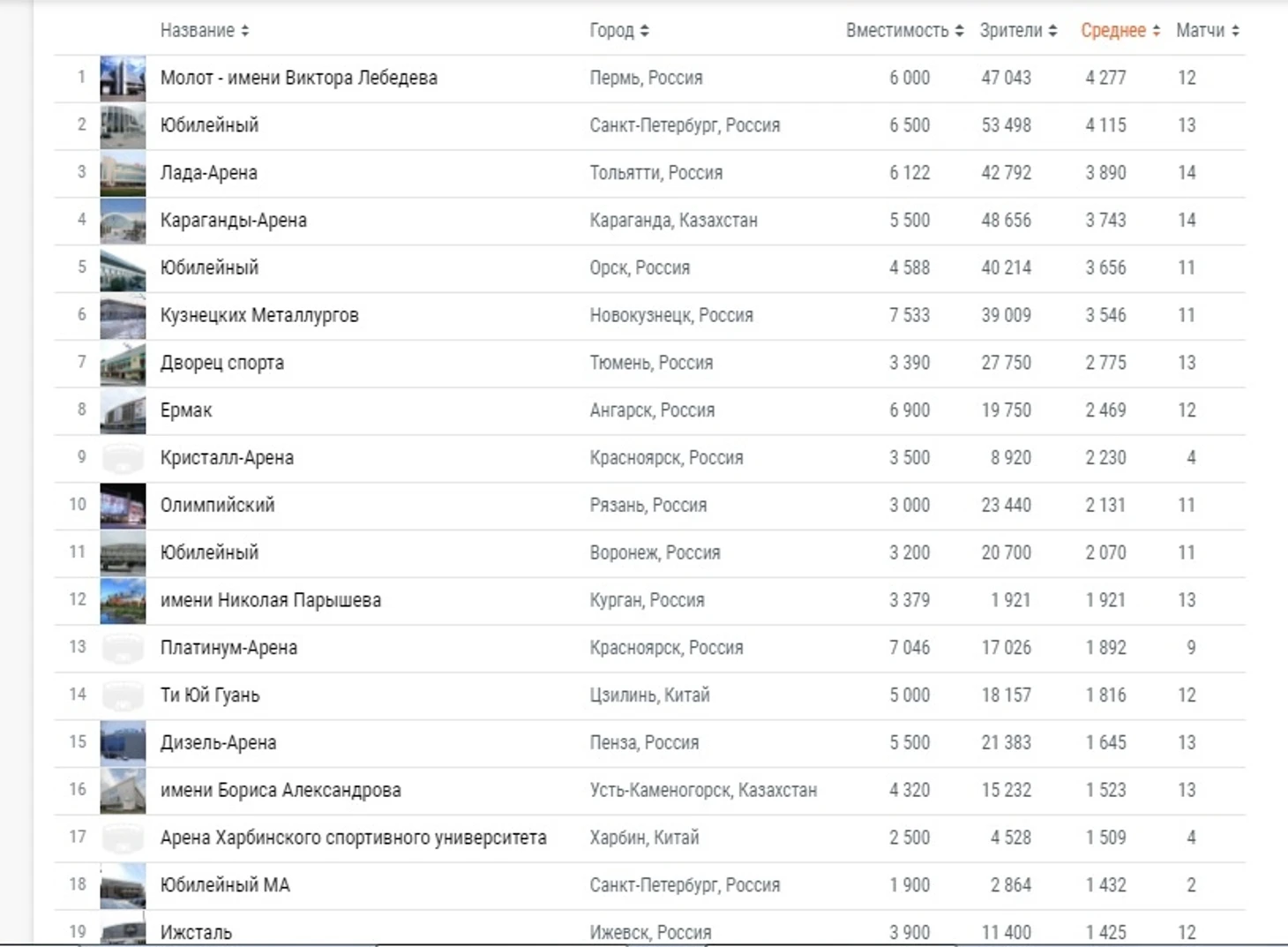Open Дизель-Арена thumbnail image
The image size is (1288, 947).
pos(123,743)
